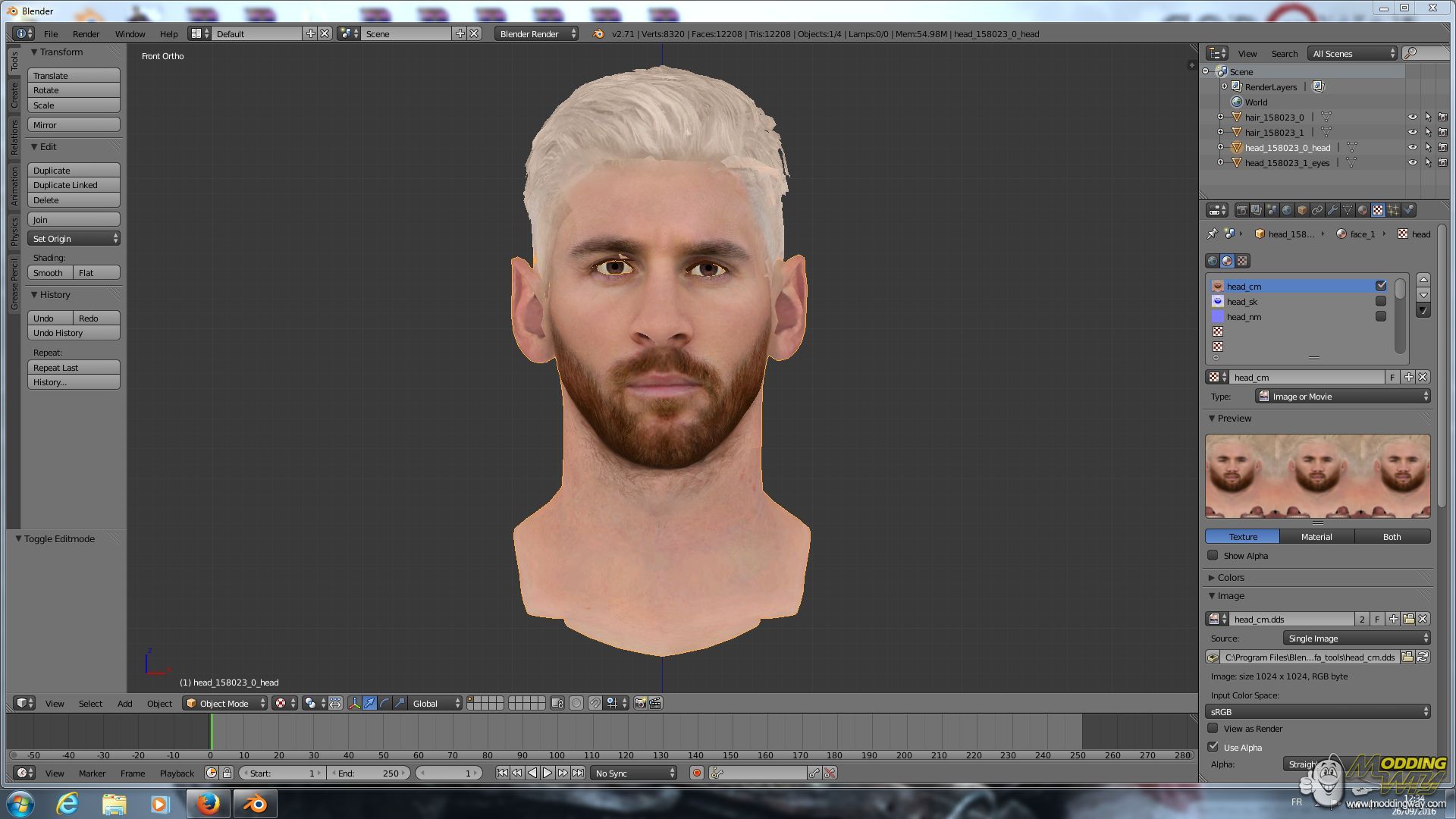Open the Particles properties tab
This screenshot has width=1456, height=819.
[x=1393, y=210]
